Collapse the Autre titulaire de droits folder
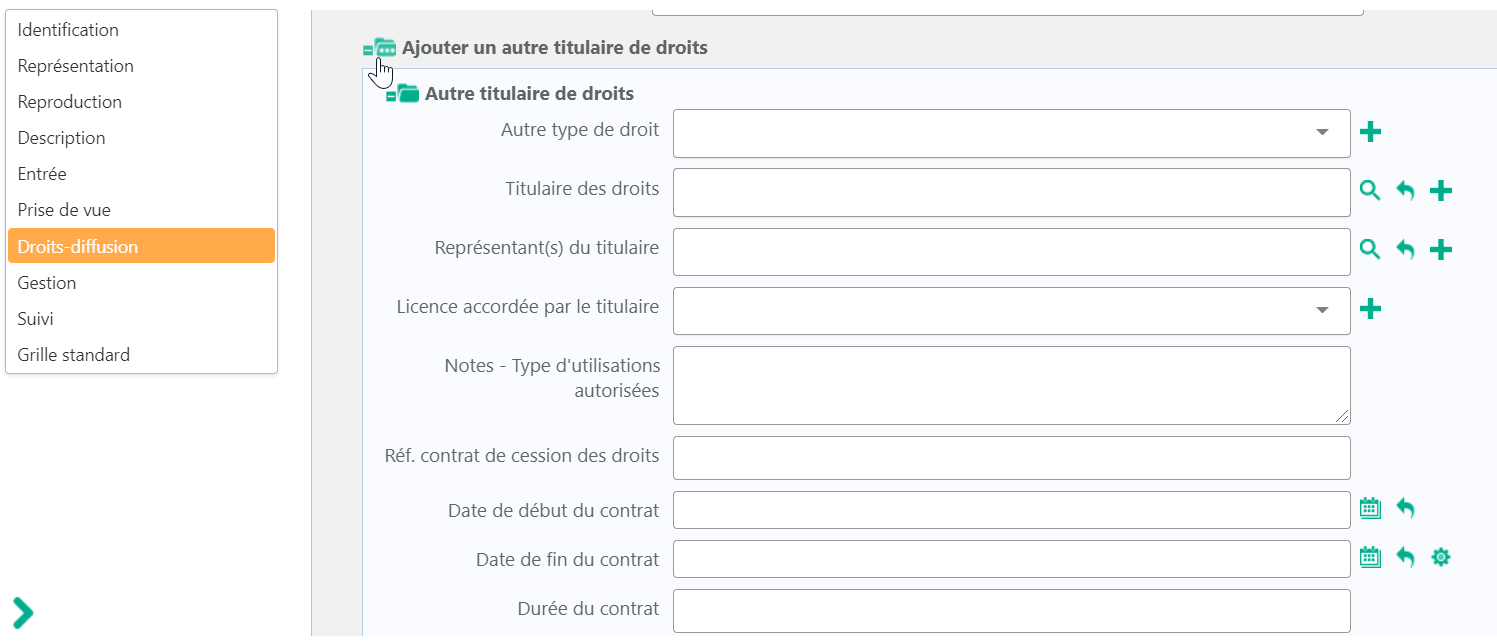 391,96
